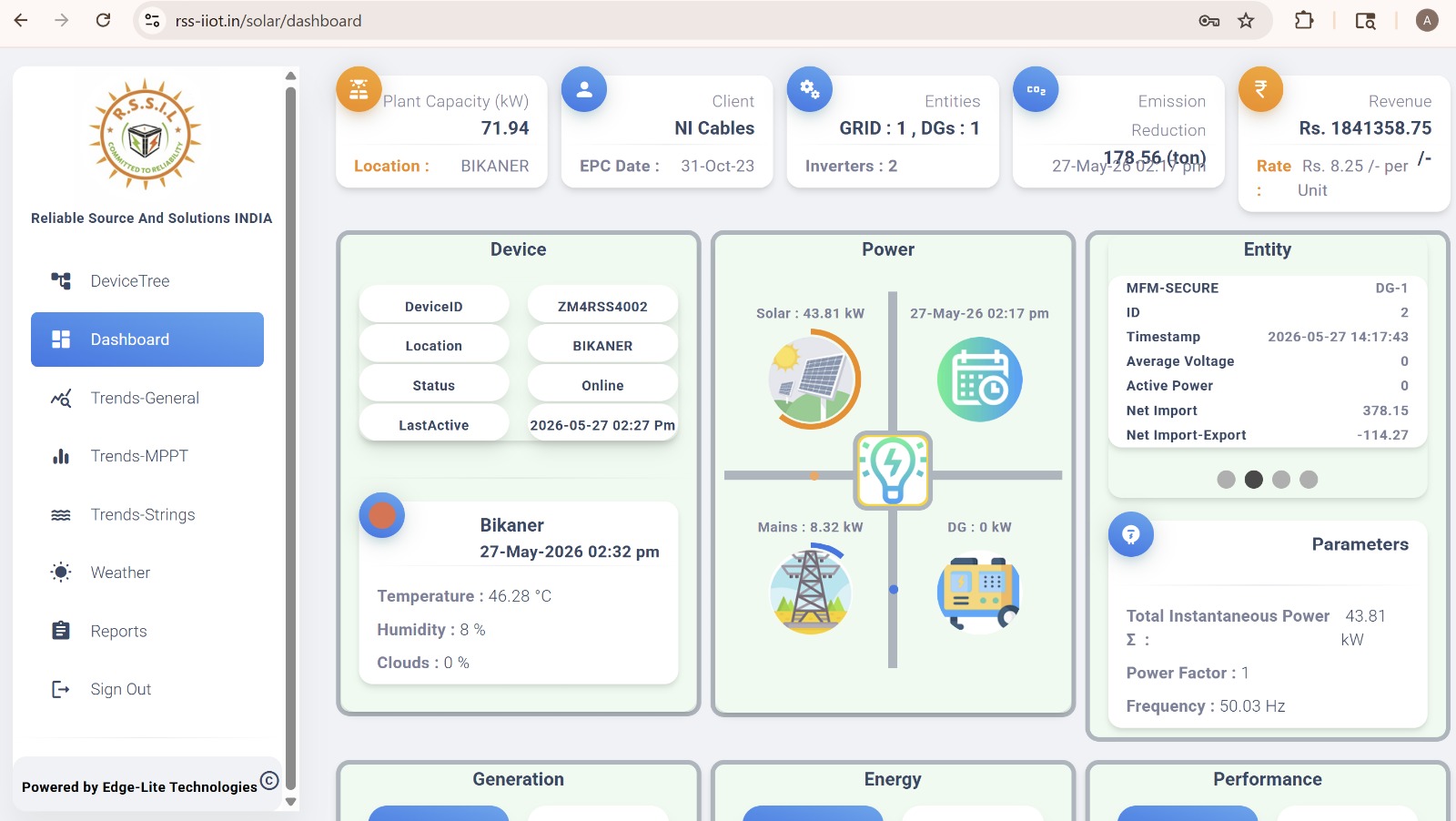
Task: Reload the page with browser refresh
Action: click(103, 20)
